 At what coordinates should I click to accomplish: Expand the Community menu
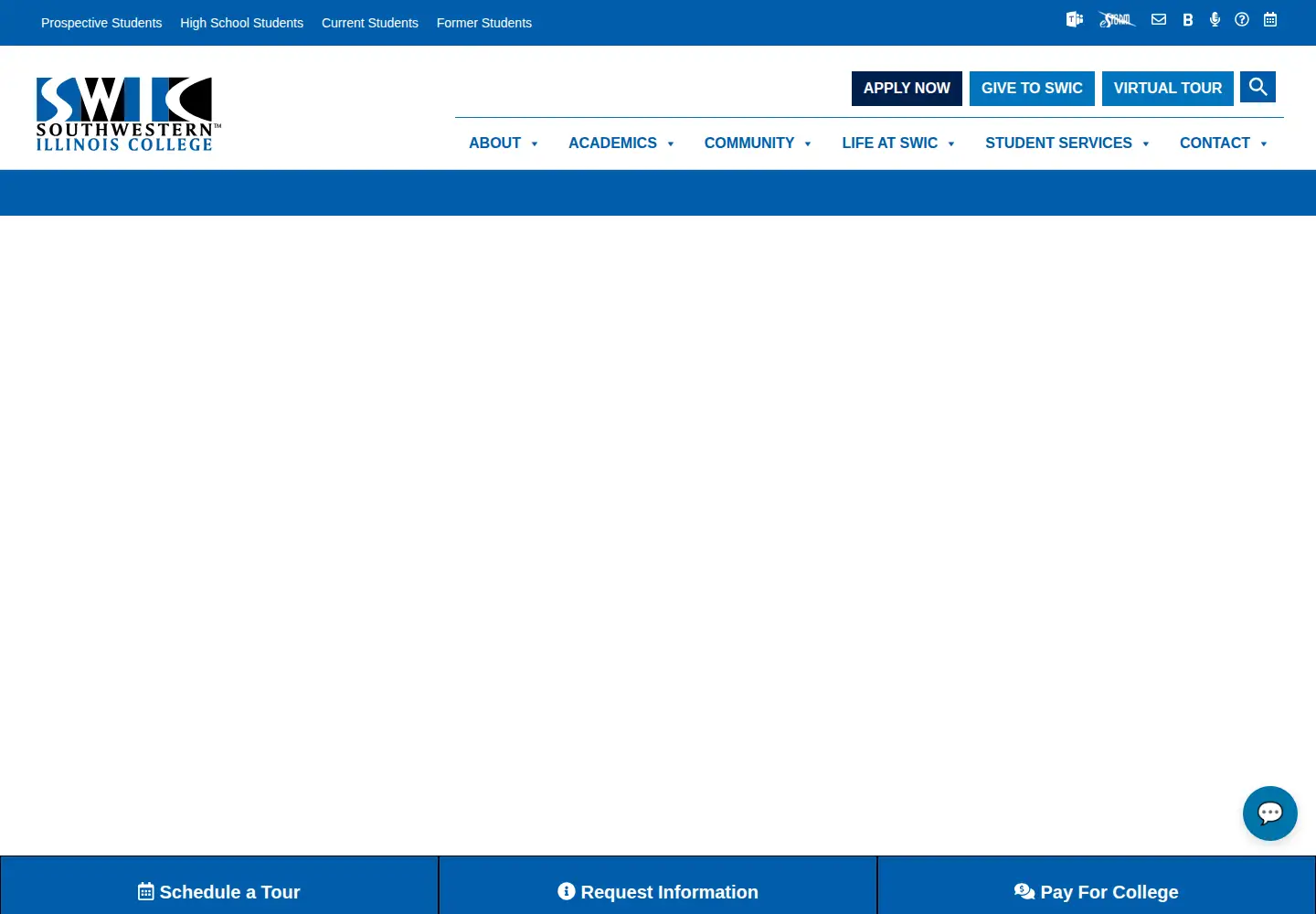758,143
